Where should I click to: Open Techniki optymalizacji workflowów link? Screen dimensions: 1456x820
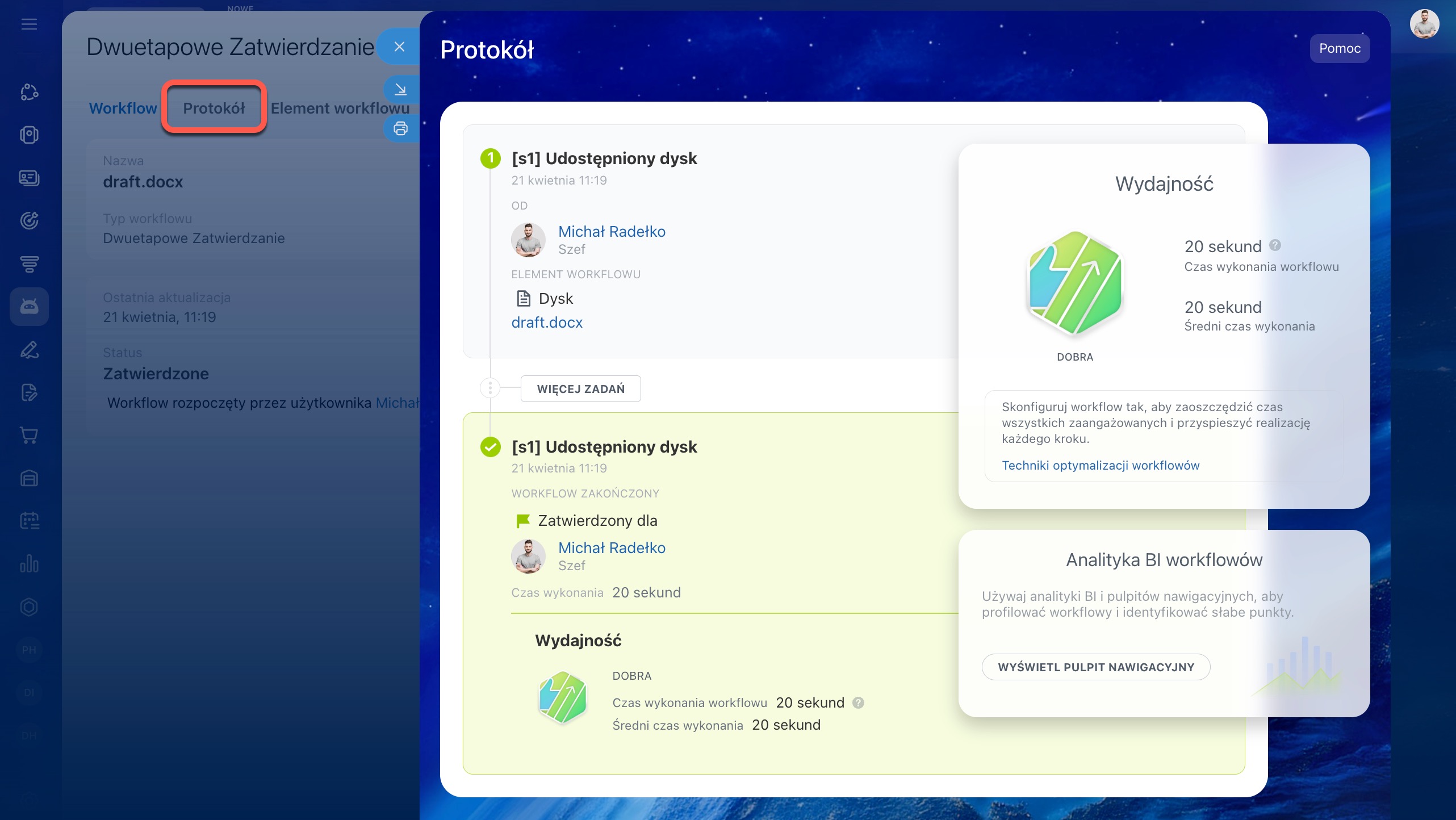click(1101, 465)
